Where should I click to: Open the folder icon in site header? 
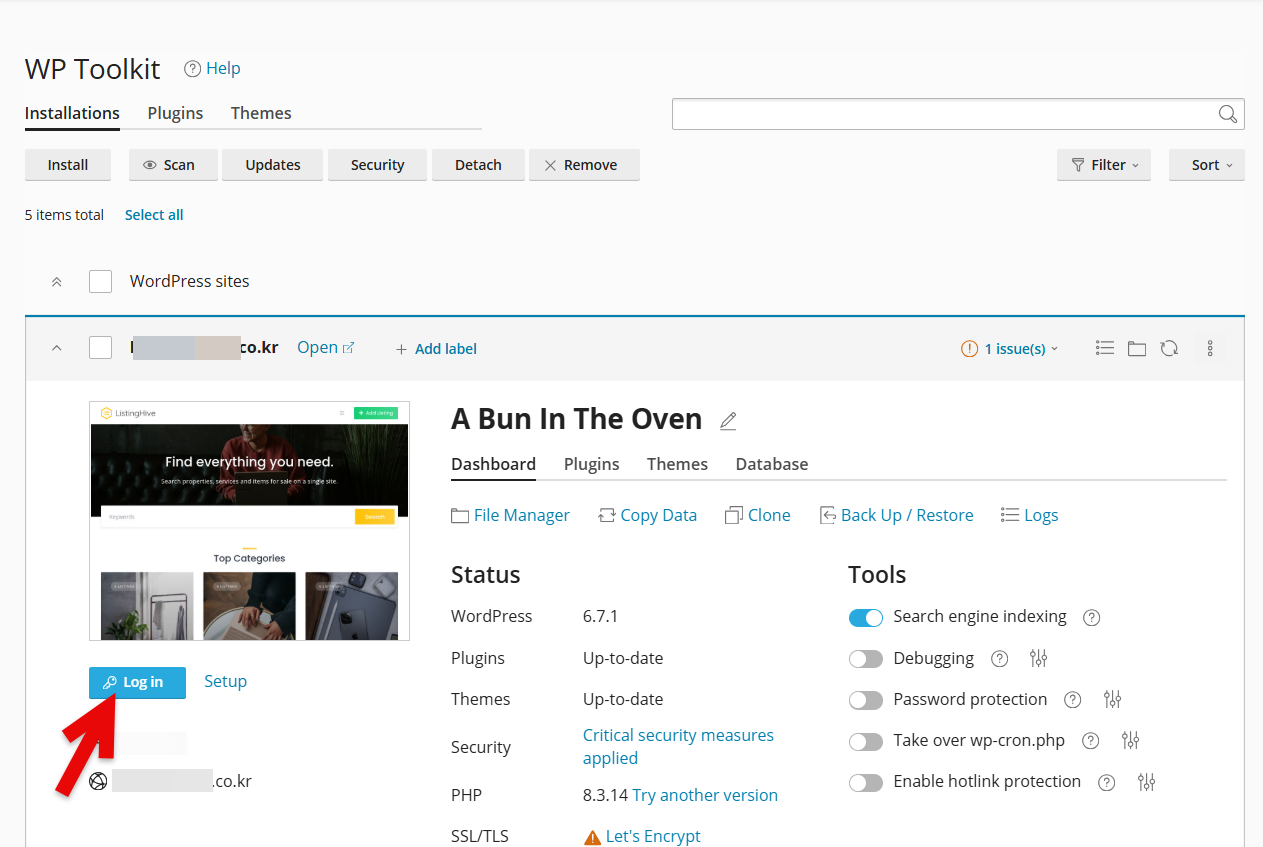pyautogui.click(x=1137, y=348)
